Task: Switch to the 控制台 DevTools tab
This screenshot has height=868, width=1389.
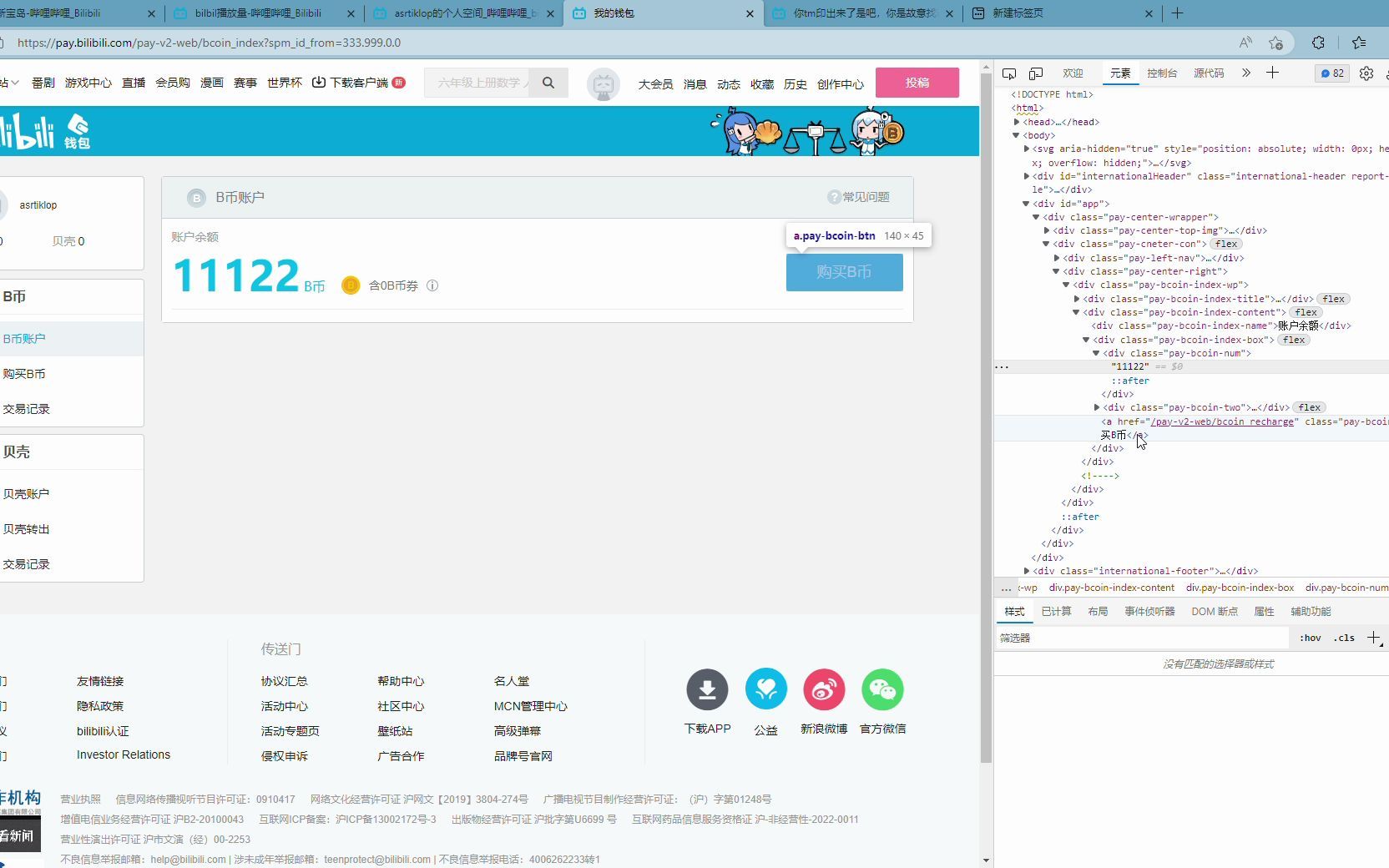Action: (x=1162, y=73)
